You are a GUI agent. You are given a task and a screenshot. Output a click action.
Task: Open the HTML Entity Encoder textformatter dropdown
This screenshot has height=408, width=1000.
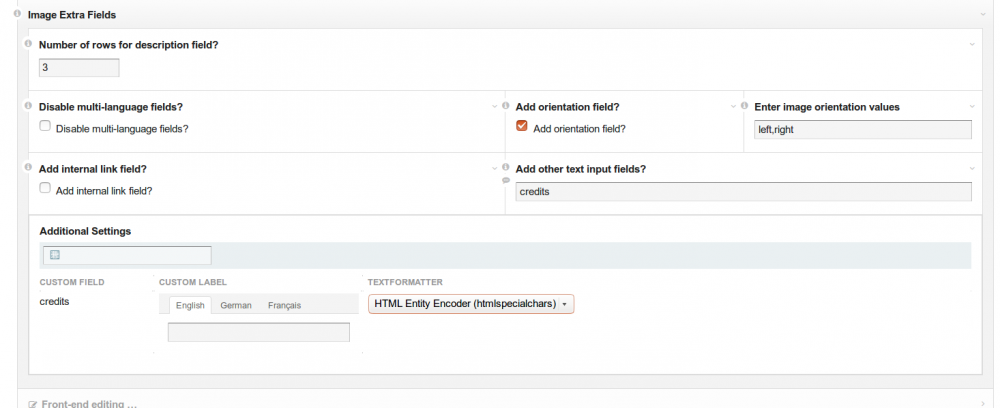(x=471, y=304)
